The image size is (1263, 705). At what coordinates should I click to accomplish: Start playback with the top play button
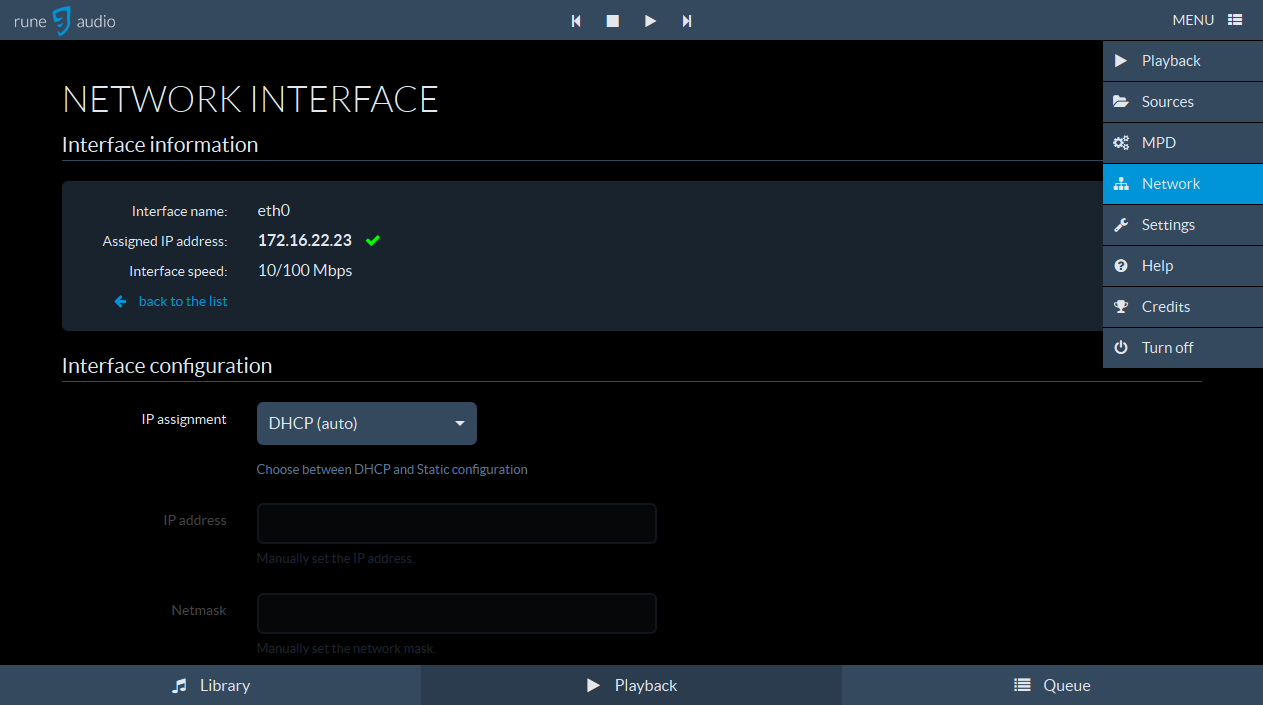[x=650, y=20]
